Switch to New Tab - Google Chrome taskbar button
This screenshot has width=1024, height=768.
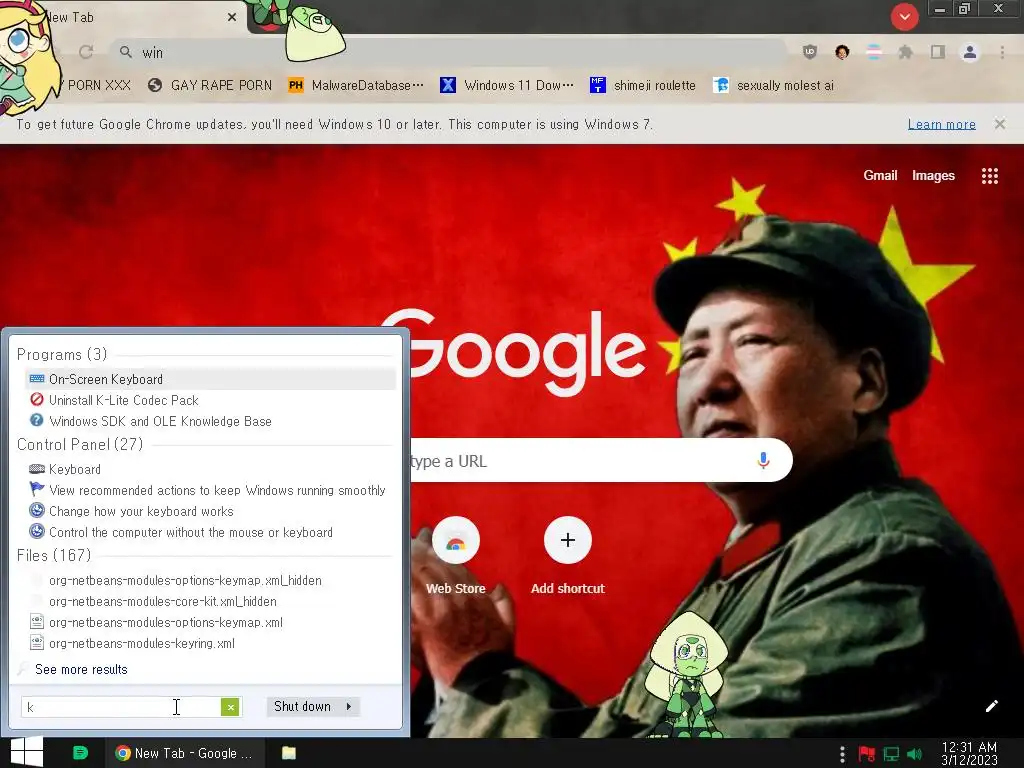pyautogui.click(x=185, y=753)
